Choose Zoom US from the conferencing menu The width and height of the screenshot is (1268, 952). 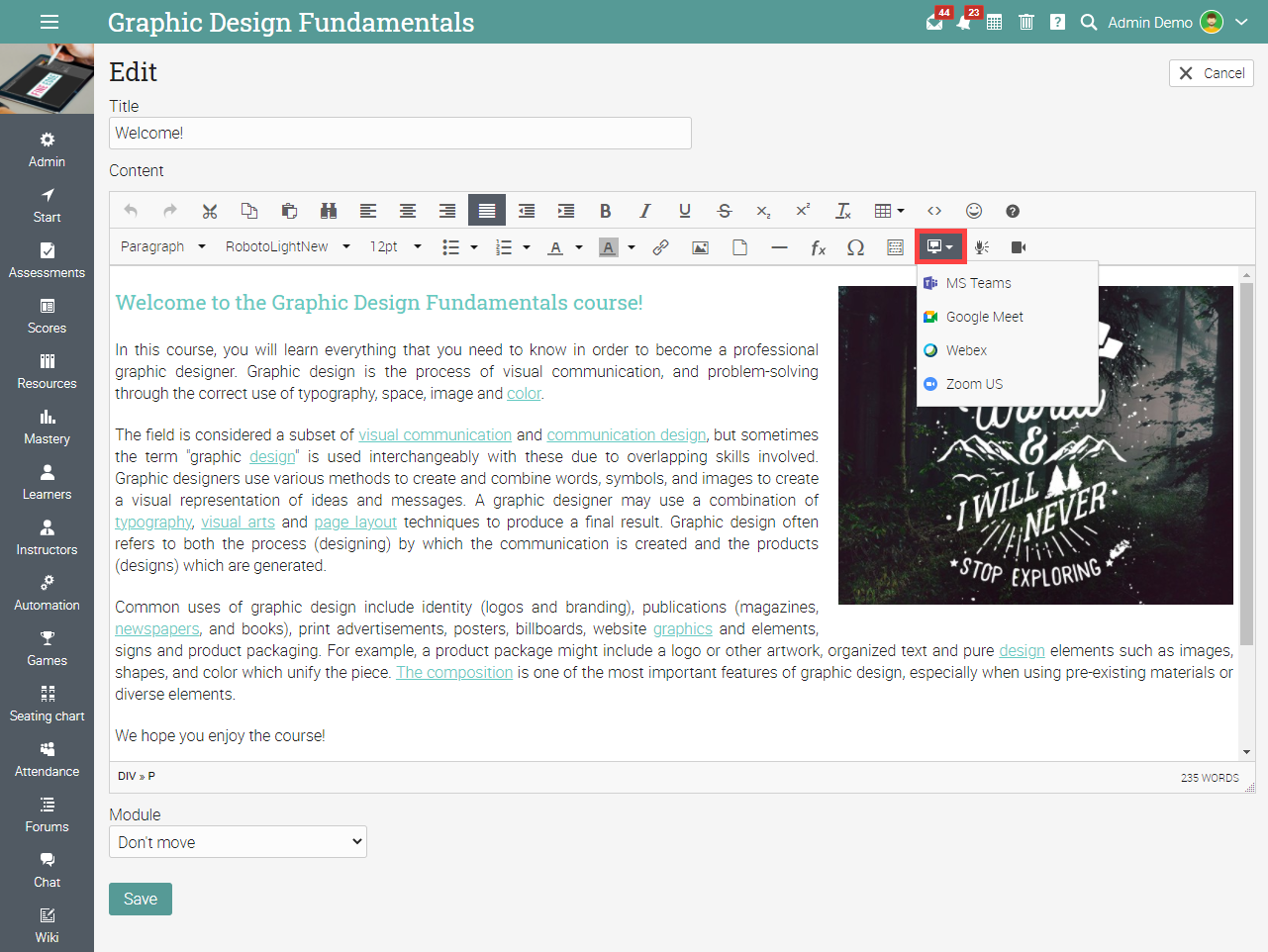coord(974,384)
